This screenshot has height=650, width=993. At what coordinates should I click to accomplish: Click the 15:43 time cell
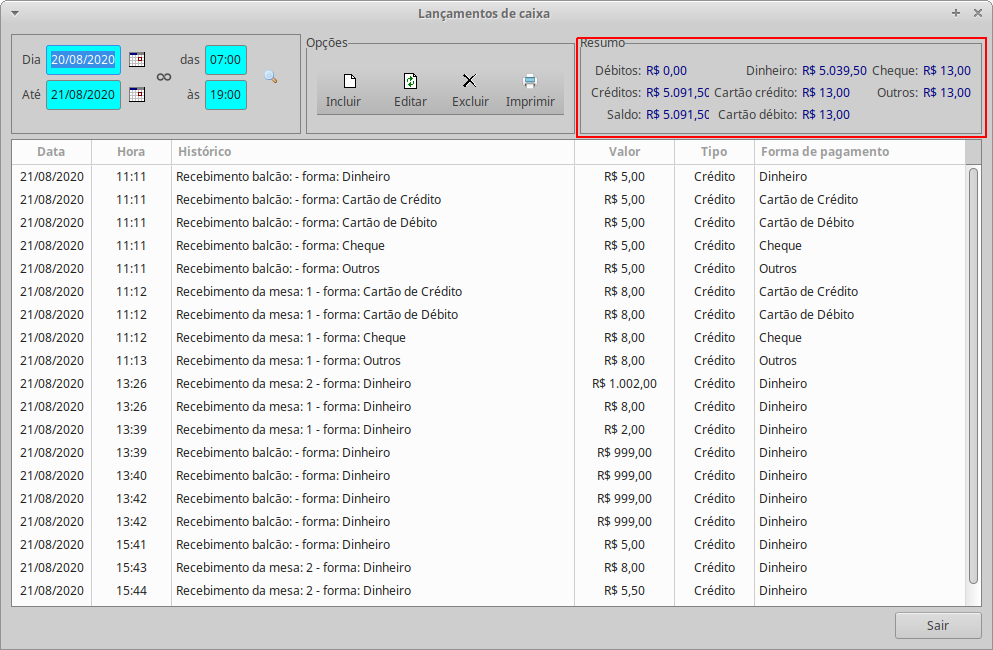click(x=131, y=568)
